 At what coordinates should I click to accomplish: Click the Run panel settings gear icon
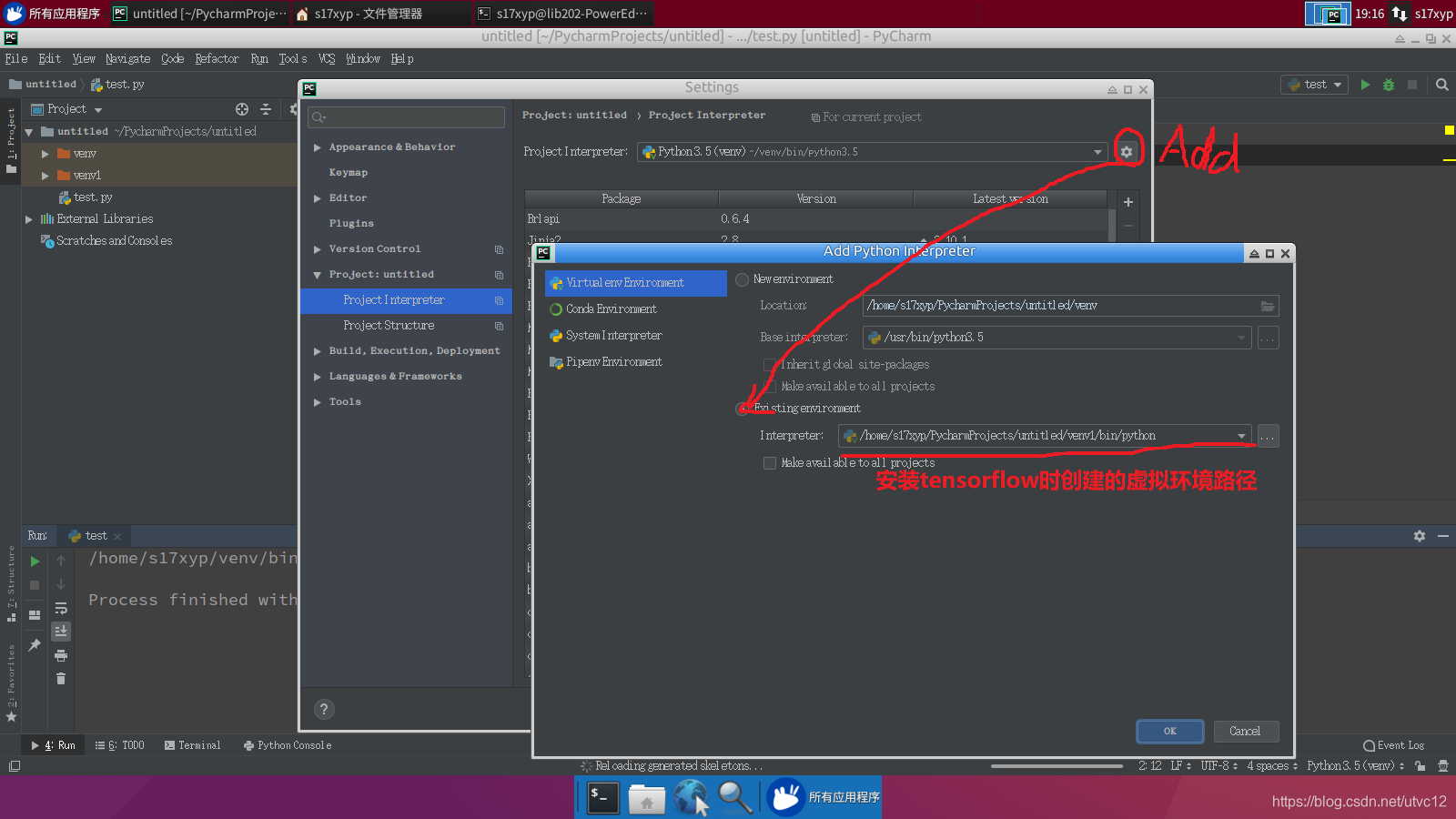[x=1420, y=536]
